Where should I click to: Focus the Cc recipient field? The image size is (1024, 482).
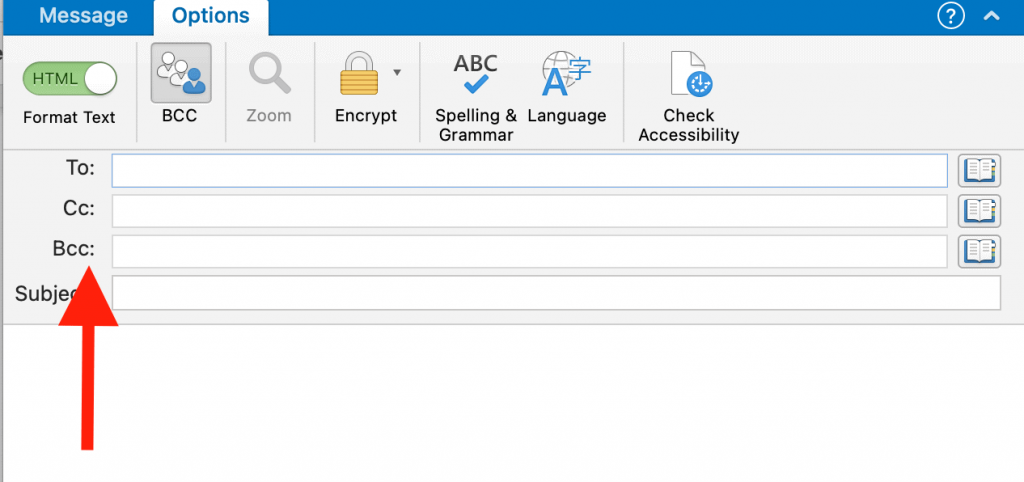529,211
